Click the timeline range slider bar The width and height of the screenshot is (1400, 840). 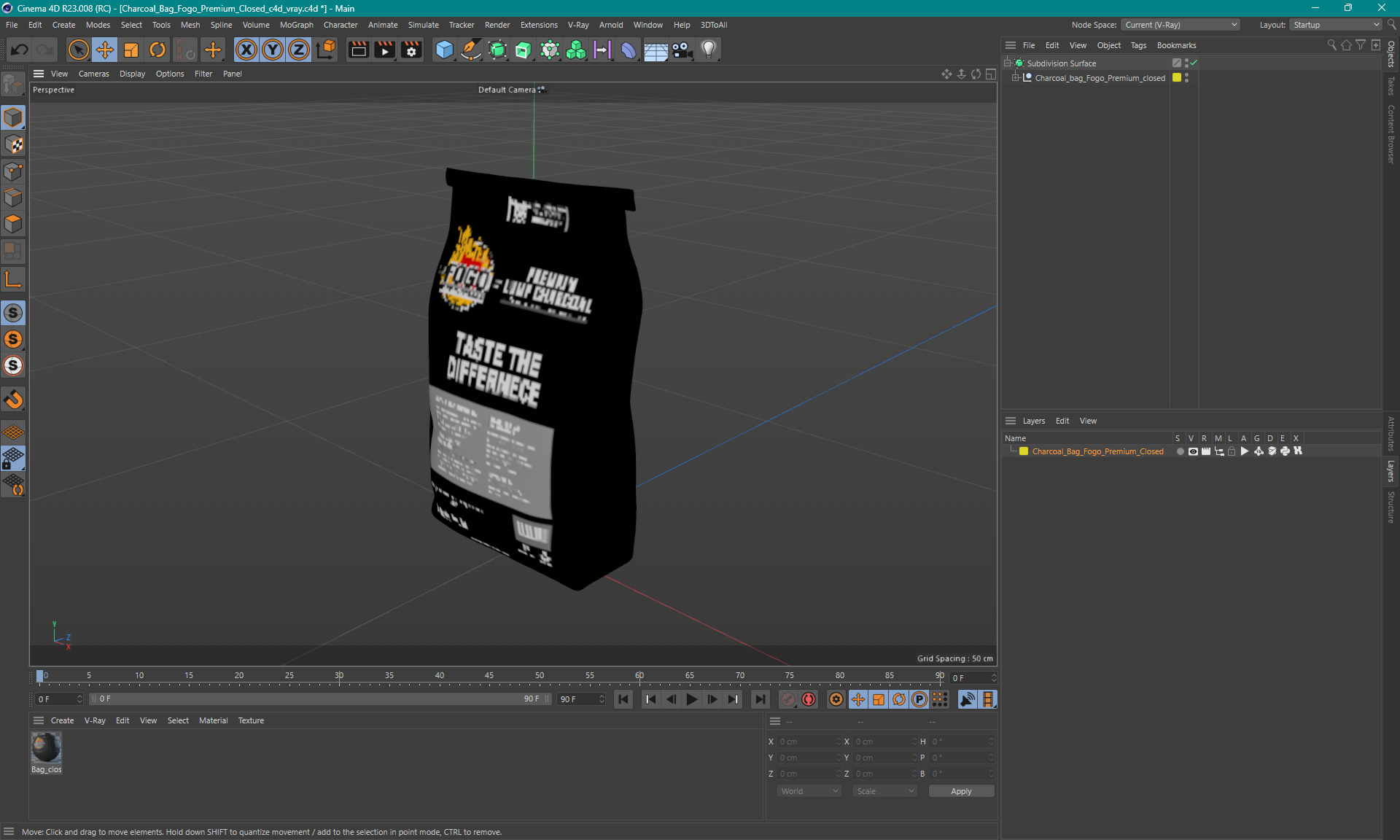(320, 699)
